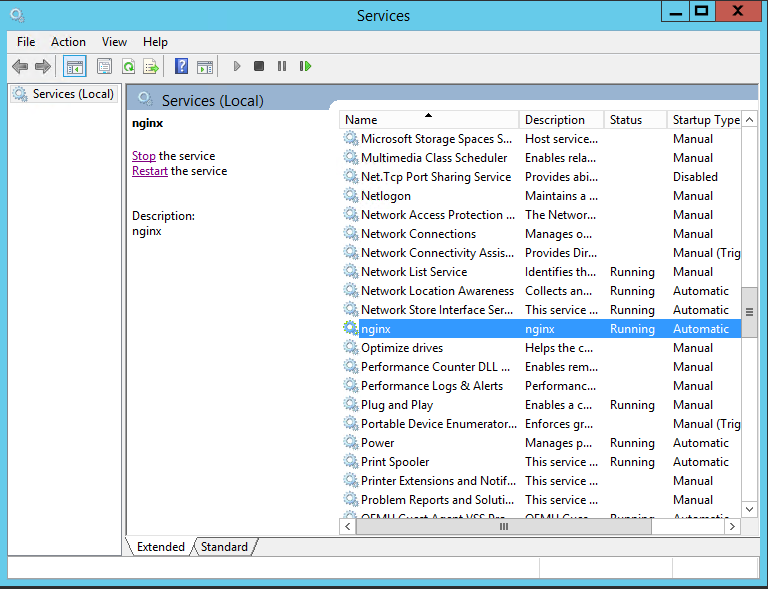This screenshot has width=768, height=589.
Task: Click the Stop the service link
Action: [x=144, y=156]
